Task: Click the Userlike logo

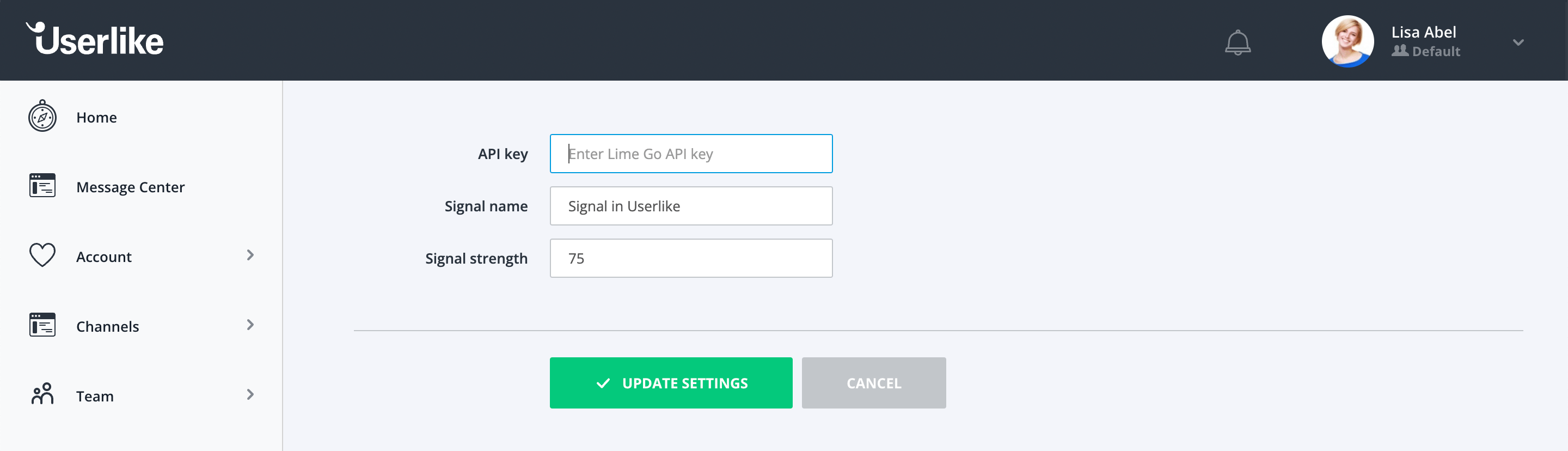Action: pyautogui.click(x=95, y=40)
